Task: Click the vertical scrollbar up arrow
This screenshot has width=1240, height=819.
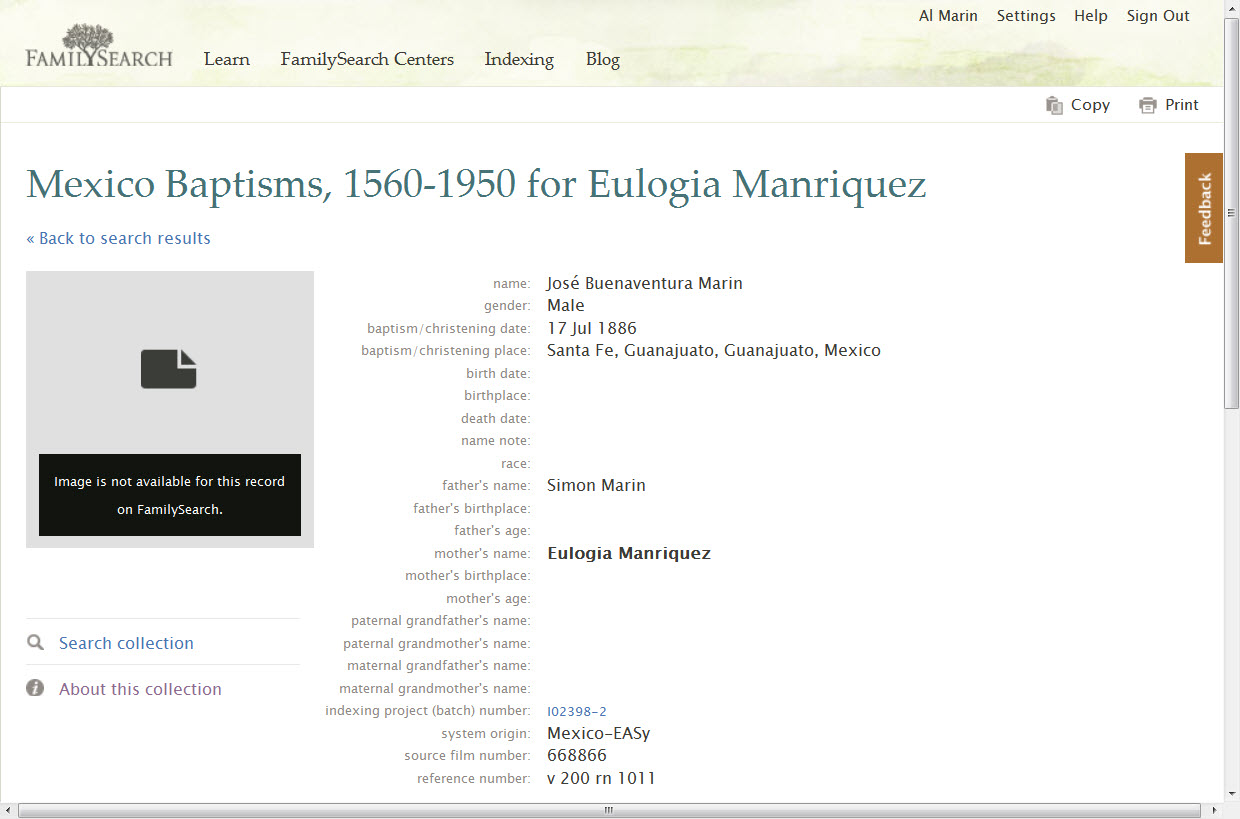Action: click(x=1231, y=8)
